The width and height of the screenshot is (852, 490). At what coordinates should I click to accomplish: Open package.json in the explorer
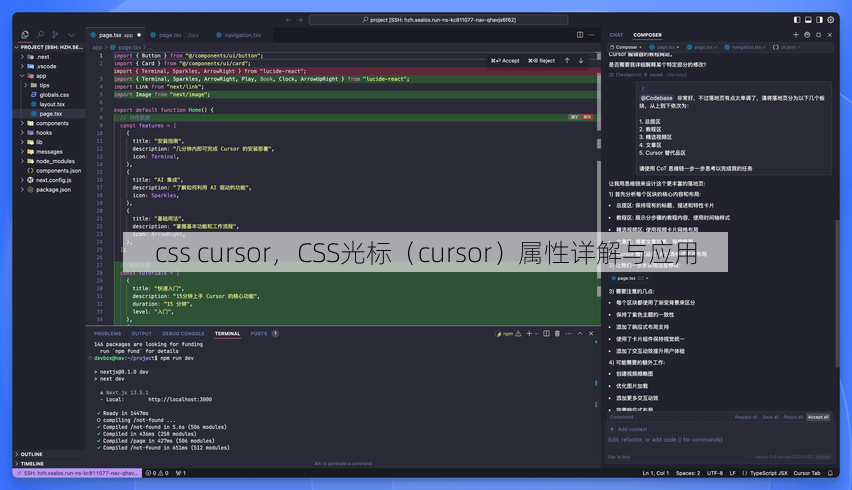pos(50,190)
